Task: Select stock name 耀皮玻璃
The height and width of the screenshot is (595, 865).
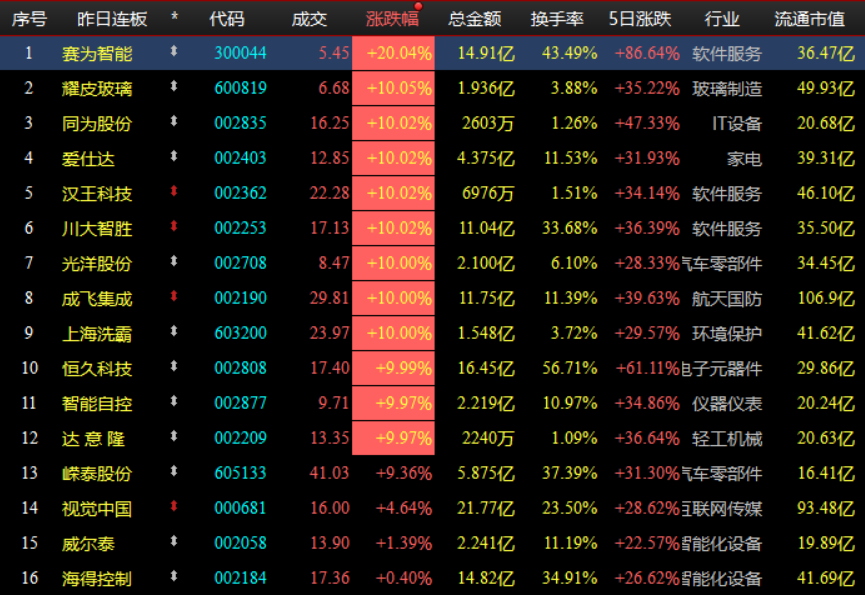Action: pos(97,88)
